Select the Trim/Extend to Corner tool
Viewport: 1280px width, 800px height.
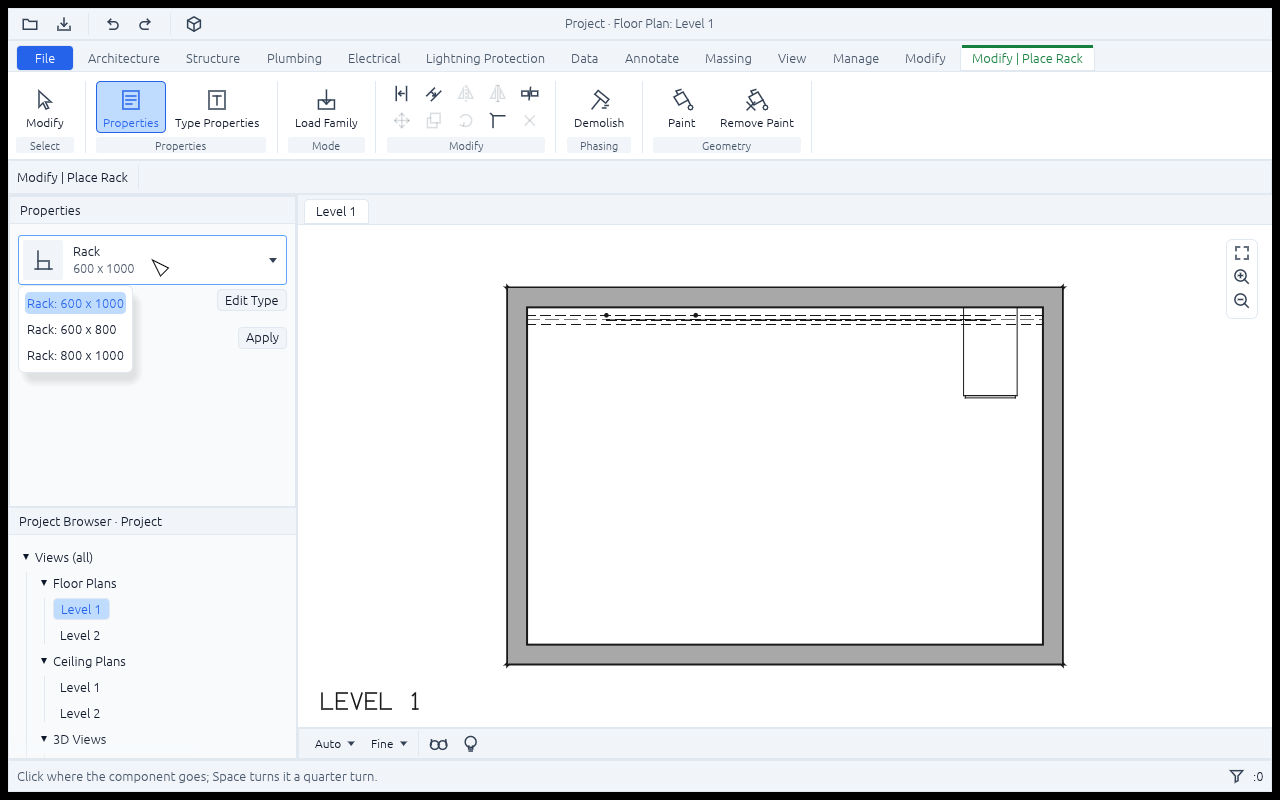(x=498, y=121)
